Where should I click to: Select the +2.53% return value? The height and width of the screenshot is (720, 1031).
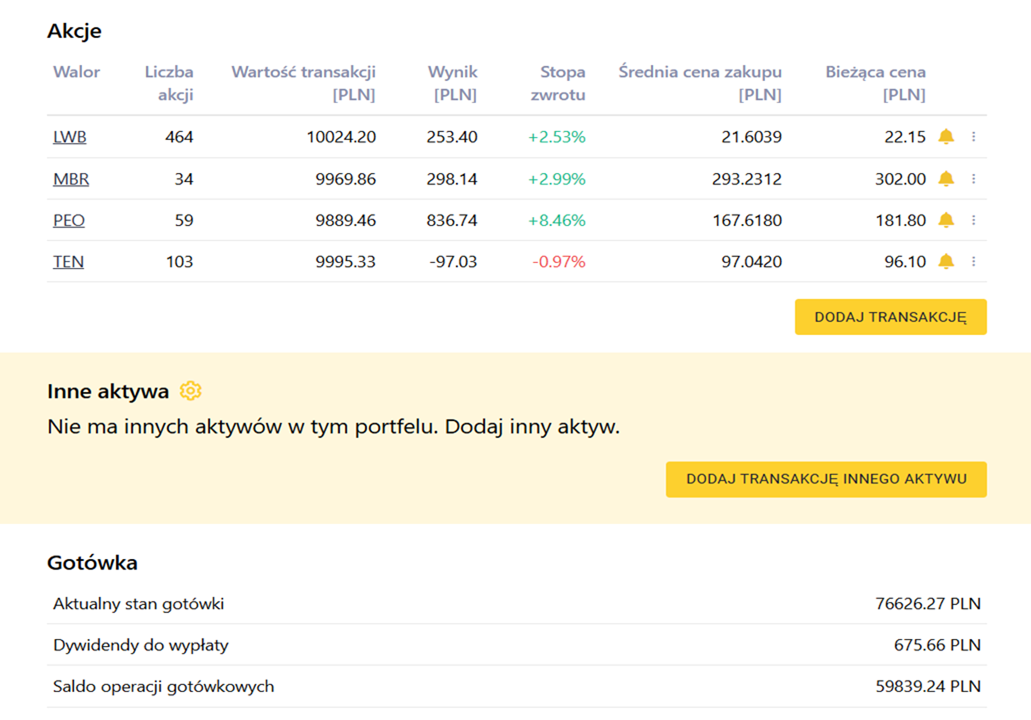[557, 137]
